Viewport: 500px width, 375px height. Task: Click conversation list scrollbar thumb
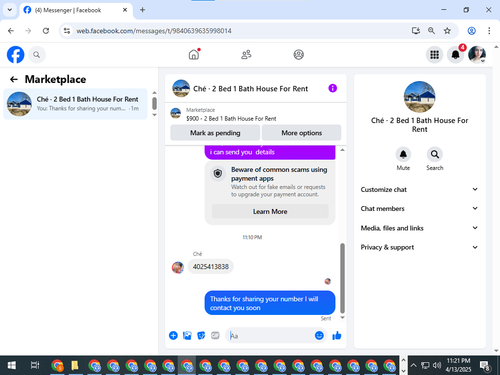[x=154, y=103]
